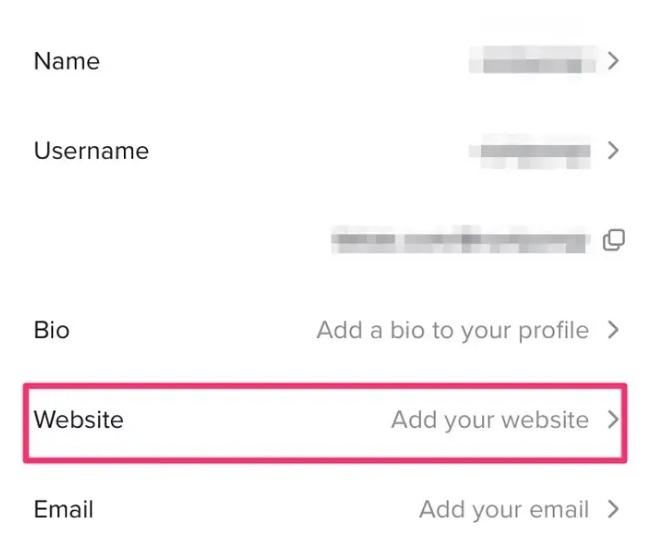Open the Email setting label

(x=64, y=509)
